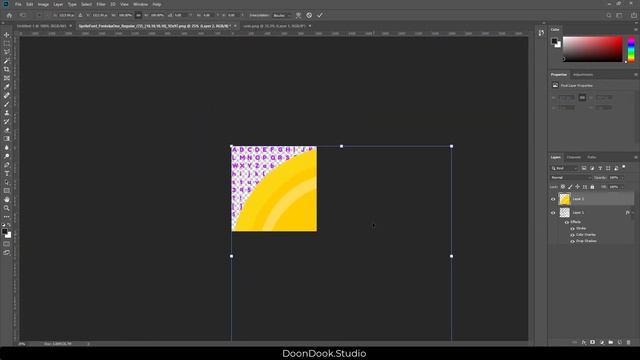
Task: Click the Home icon in options bar
Action: point(9,15)
